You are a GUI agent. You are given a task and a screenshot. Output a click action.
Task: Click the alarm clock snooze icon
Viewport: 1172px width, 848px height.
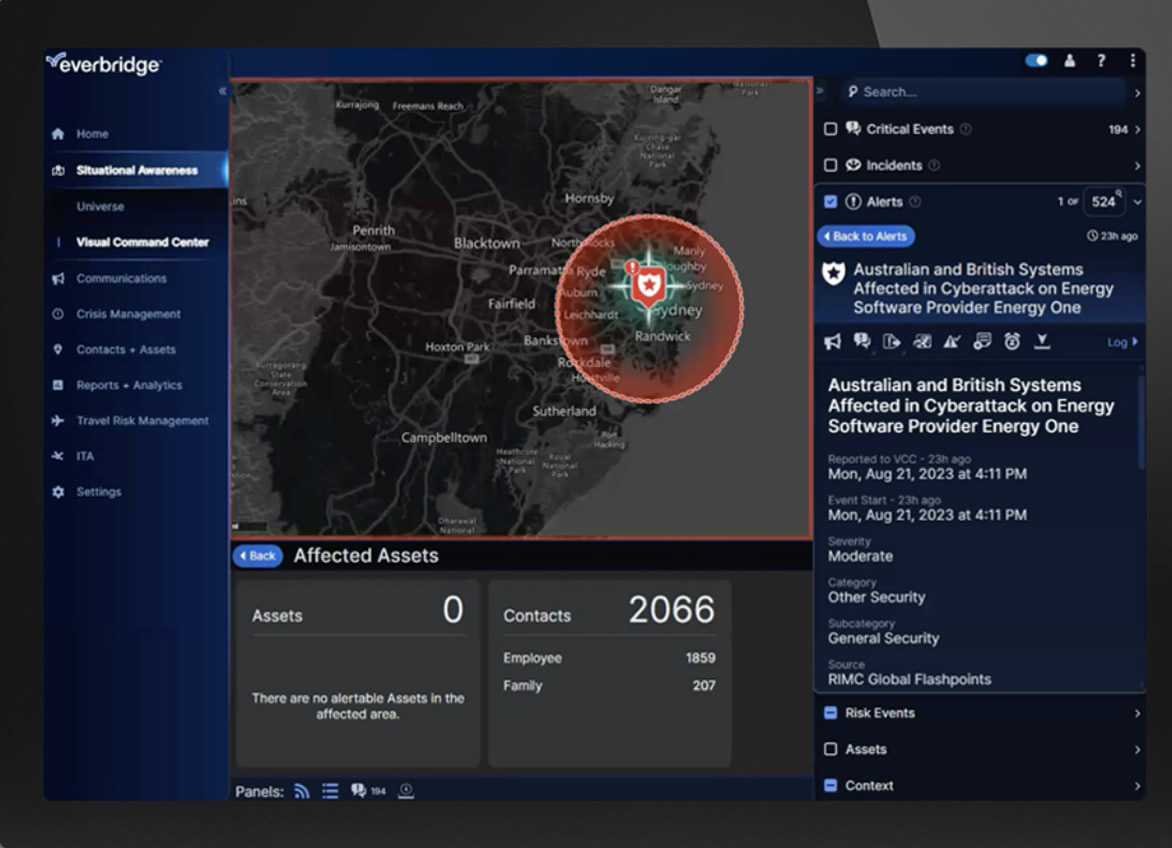[x=1011, y=341]
